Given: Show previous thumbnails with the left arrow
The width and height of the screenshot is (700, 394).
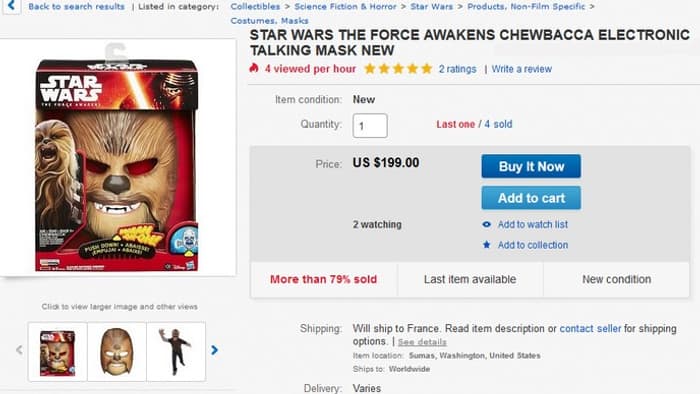Looking at the screenshot, I should tap(19, 350).
